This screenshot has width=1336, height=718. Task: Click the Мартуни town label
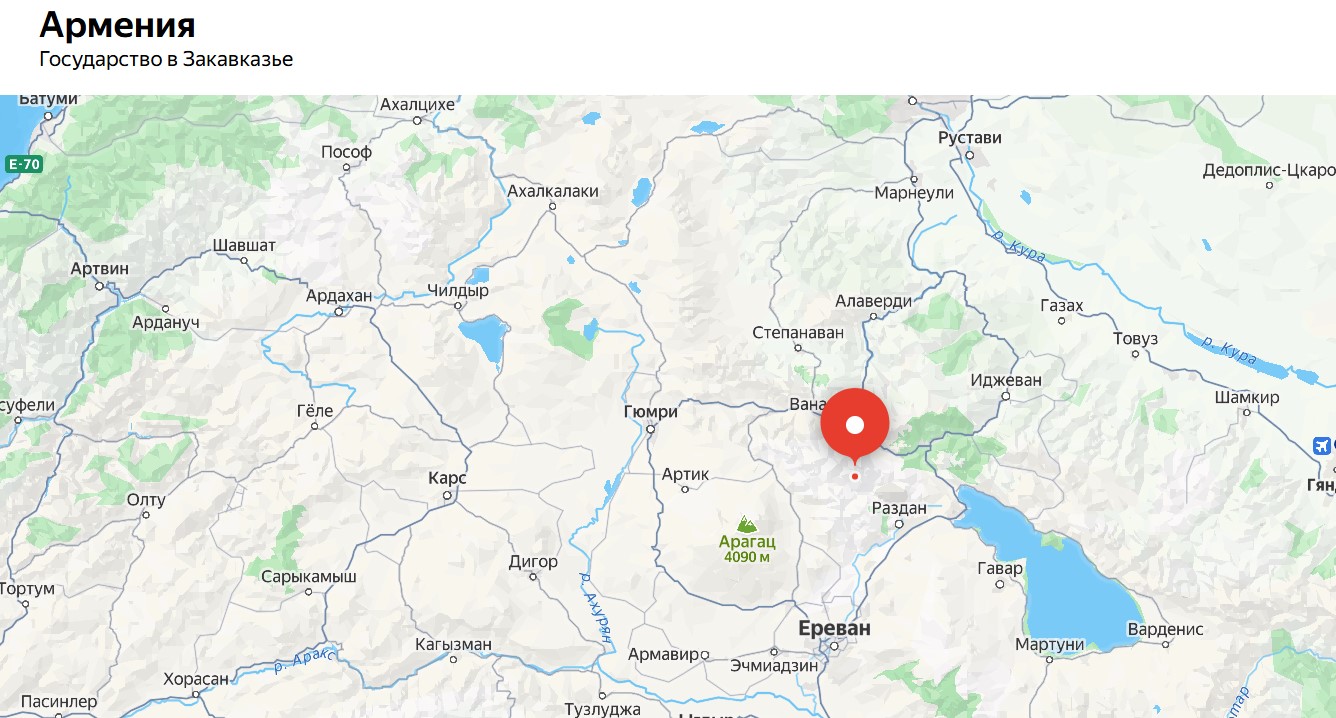(1050, 645)
